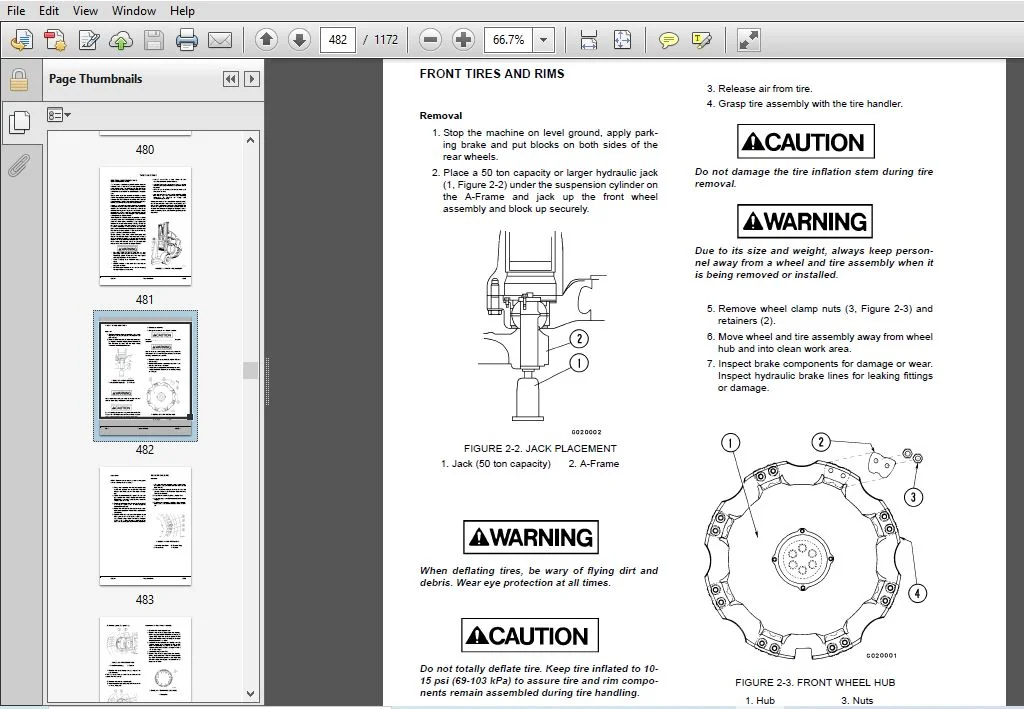Open the Edit menu
This screenshot has height=709, width=1024.
click(48, 10)
